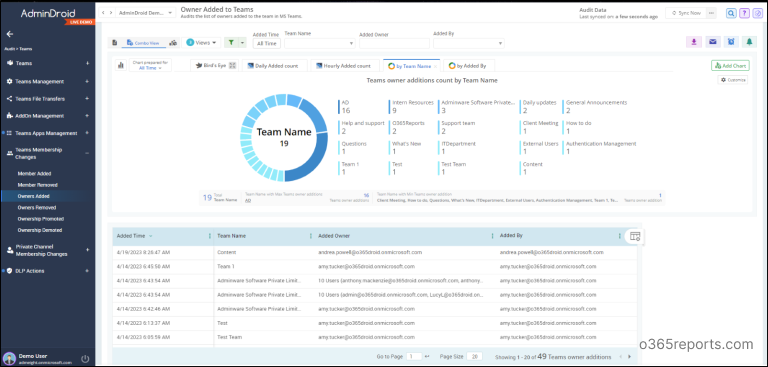The image size is (768, 367).
Task: Click the download export icon
Action: 694,42
